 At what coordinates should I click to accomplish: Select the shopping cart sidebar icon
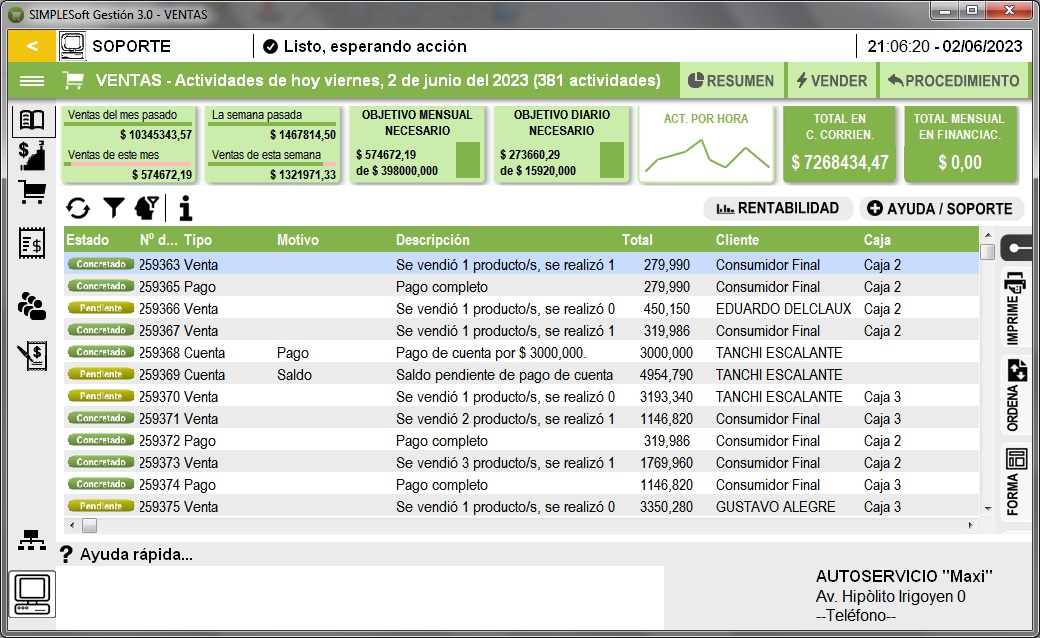pos(32,192)
